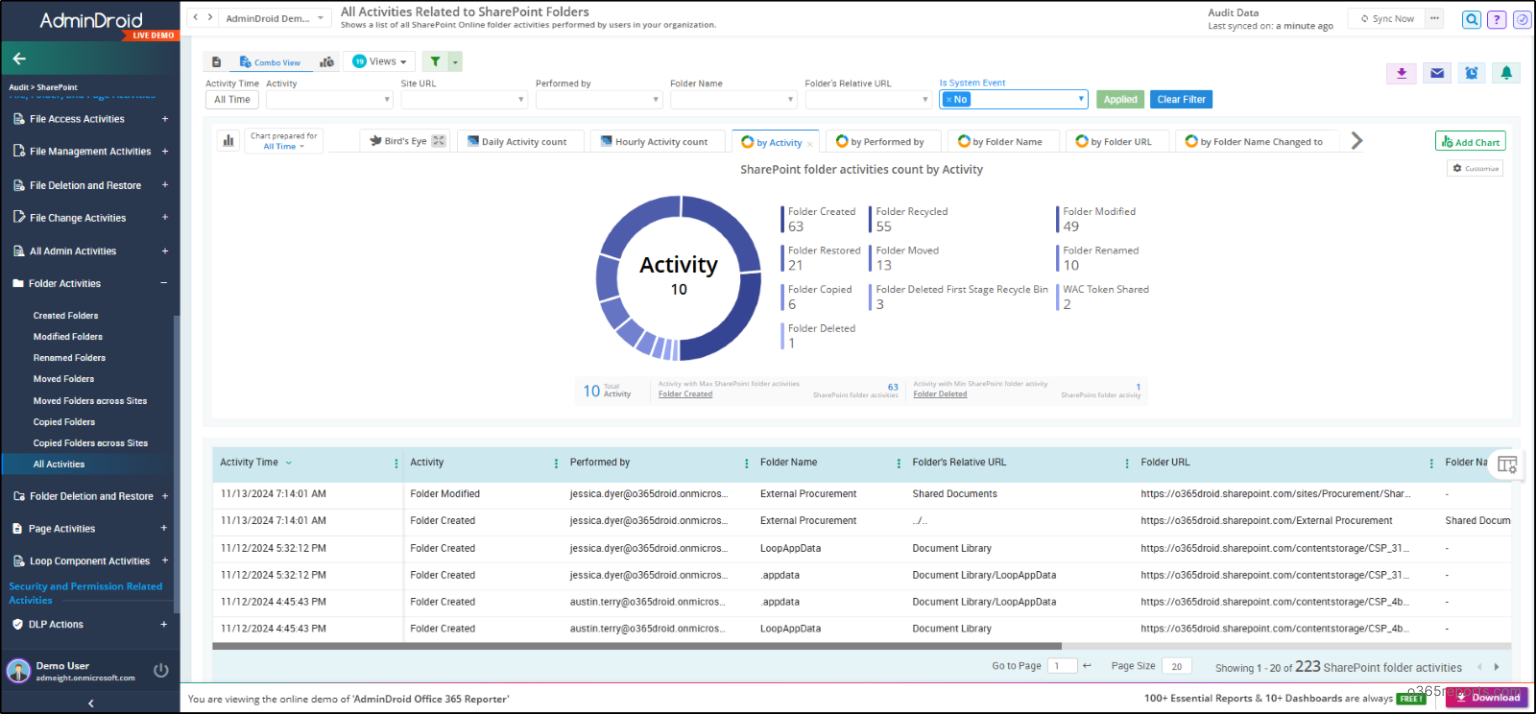Image resolution: width=1536 pixels, height=714 pixels.
Task: Open the Activity filter dropdown
Action: point(330,100)
